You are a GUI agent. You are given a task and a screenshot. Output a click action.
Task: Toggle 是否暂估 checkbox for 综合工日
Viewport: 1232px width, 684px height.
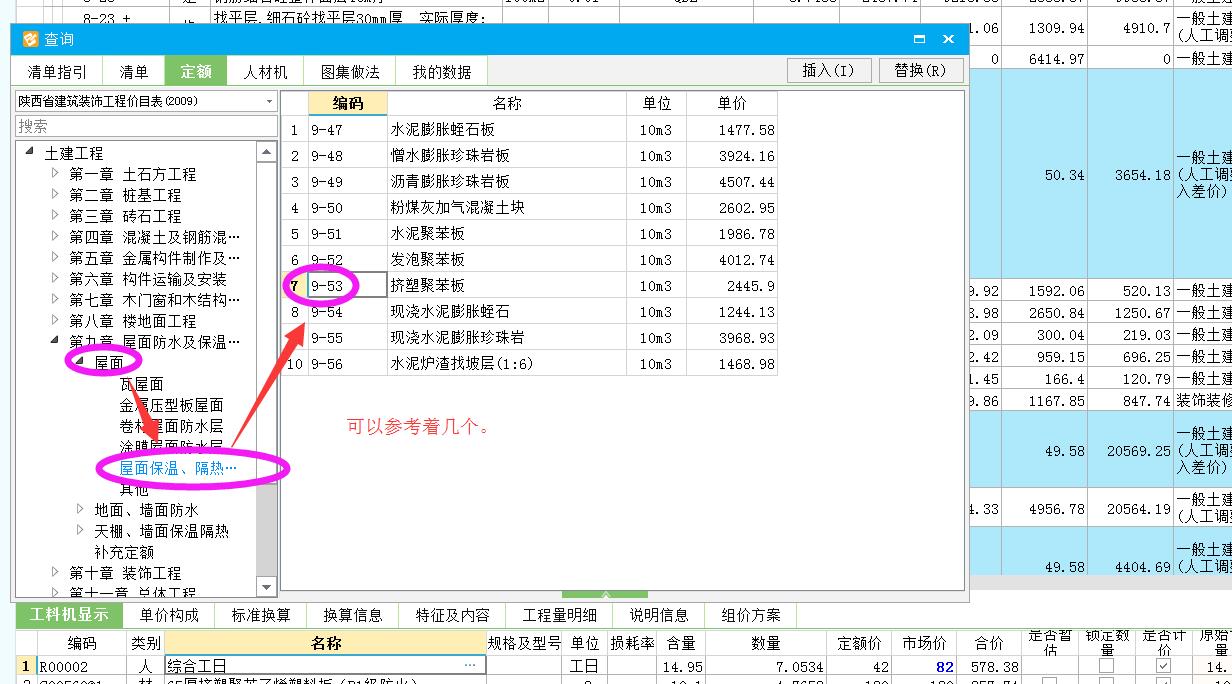(x=1049, y=666)
